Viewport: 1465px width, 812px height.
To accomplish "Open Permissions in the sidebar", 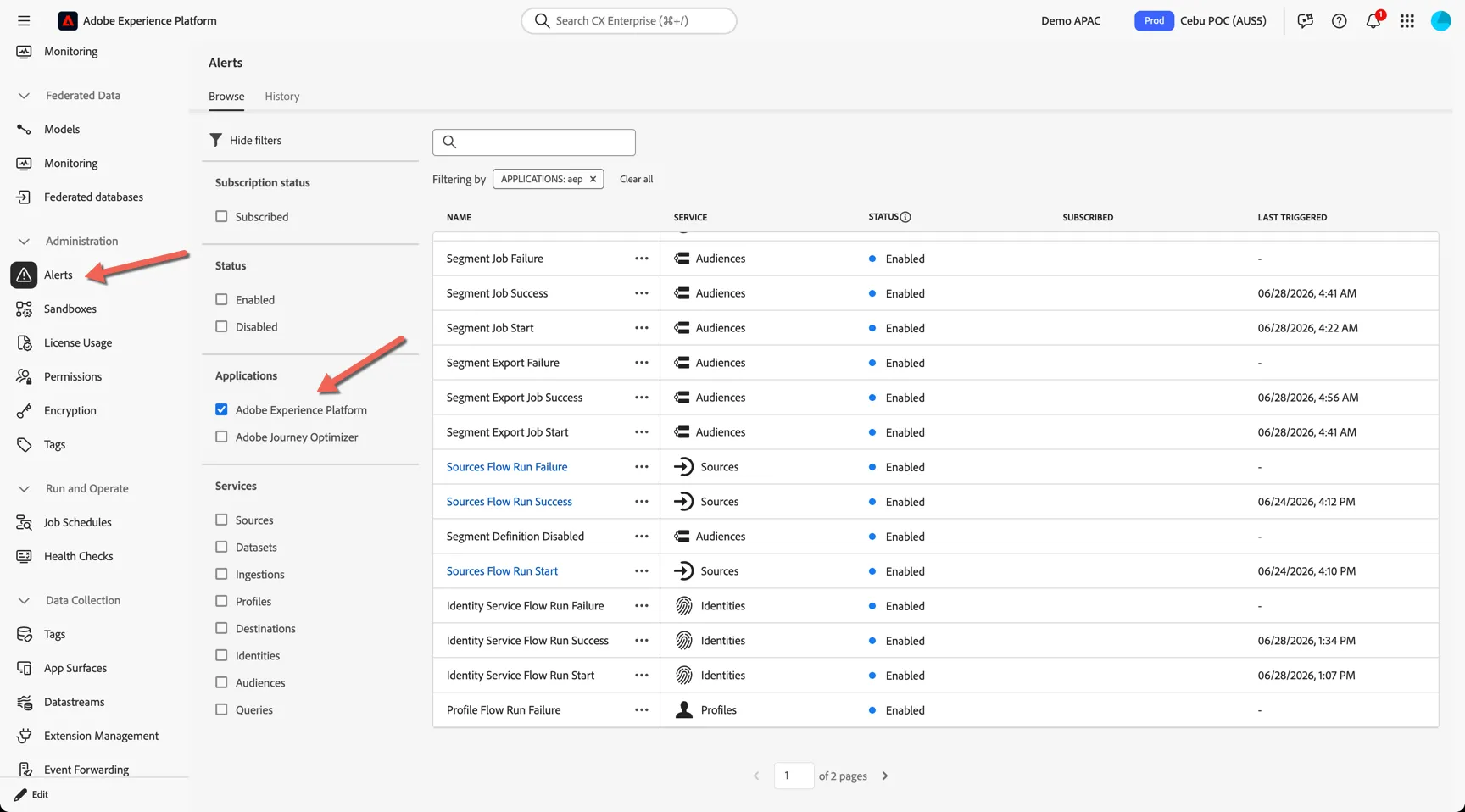I will tap(73, 376).
